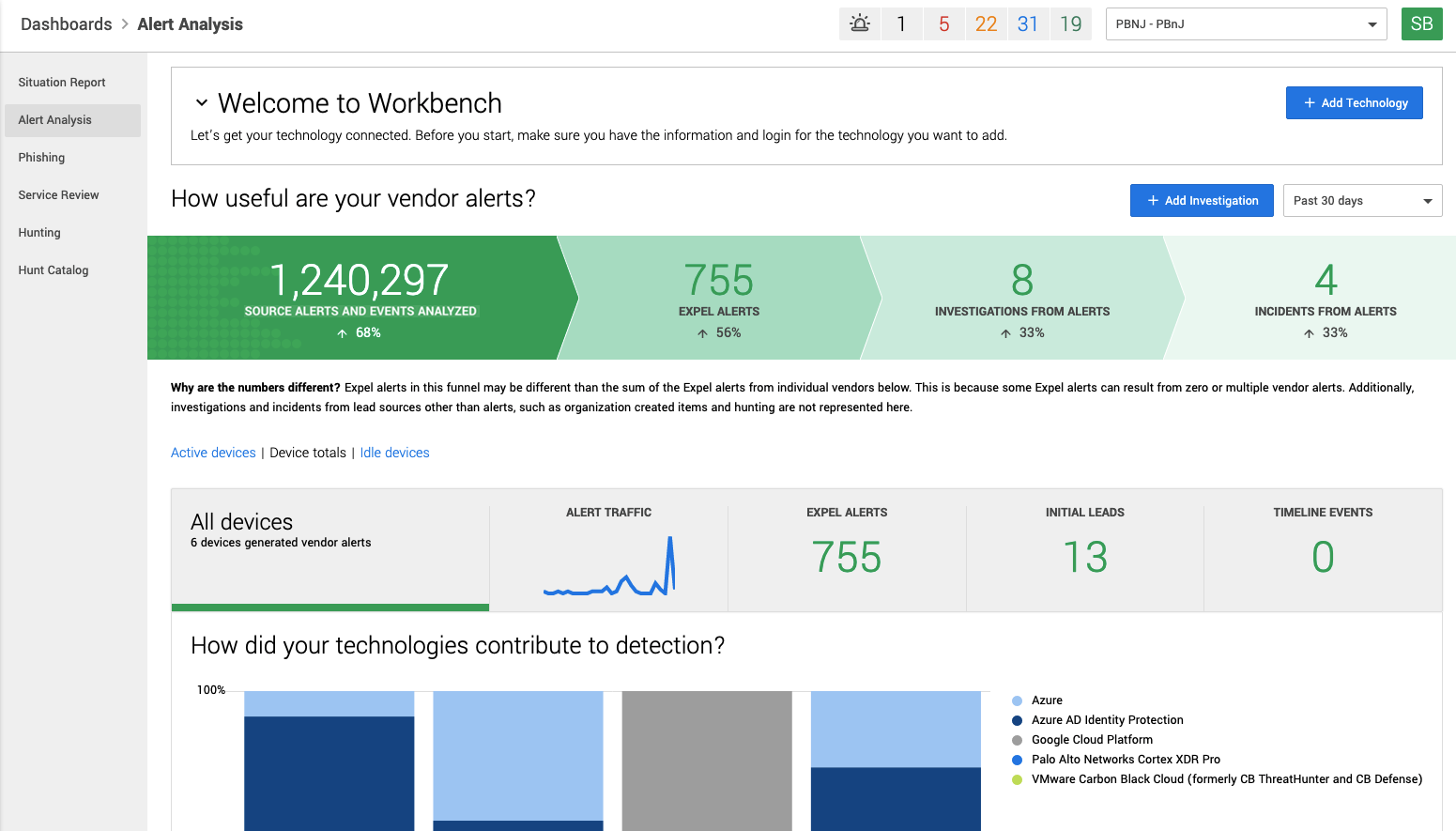Click the up arrow beside 56%
The width and height of the screenshot is (1456, 831).
tap(702, 333)
